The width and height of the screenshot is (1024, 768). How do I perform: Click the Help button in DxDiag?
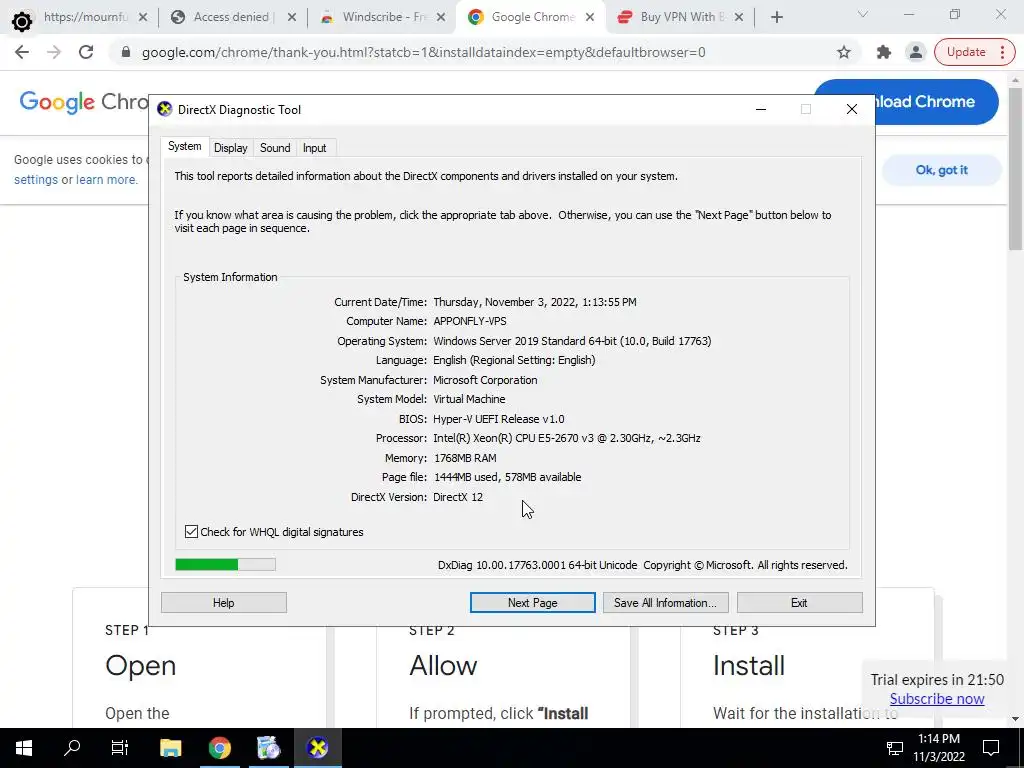click(223, 603)
